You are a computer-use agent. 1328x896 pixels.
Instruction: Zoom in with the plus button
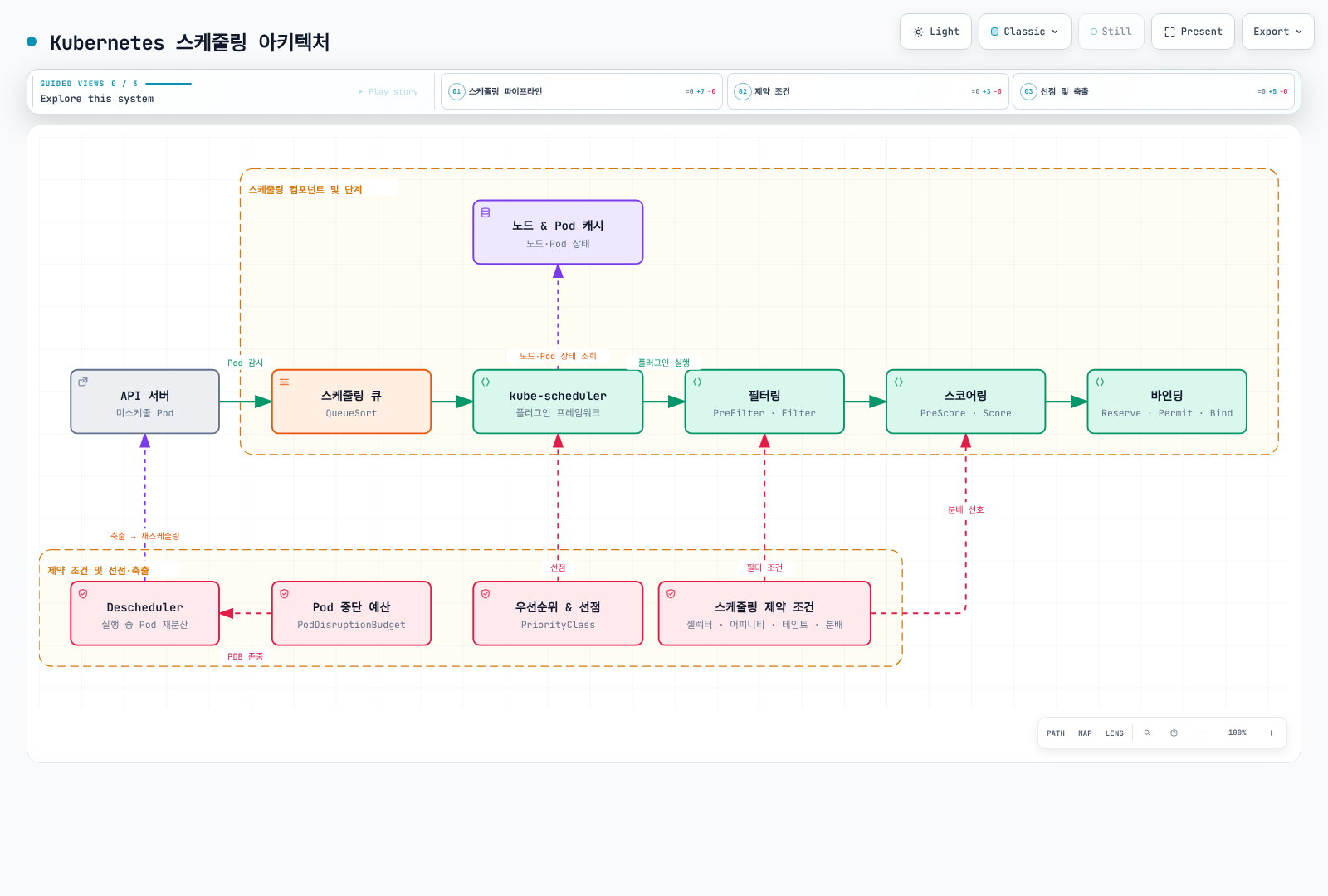click(1271, 733)
